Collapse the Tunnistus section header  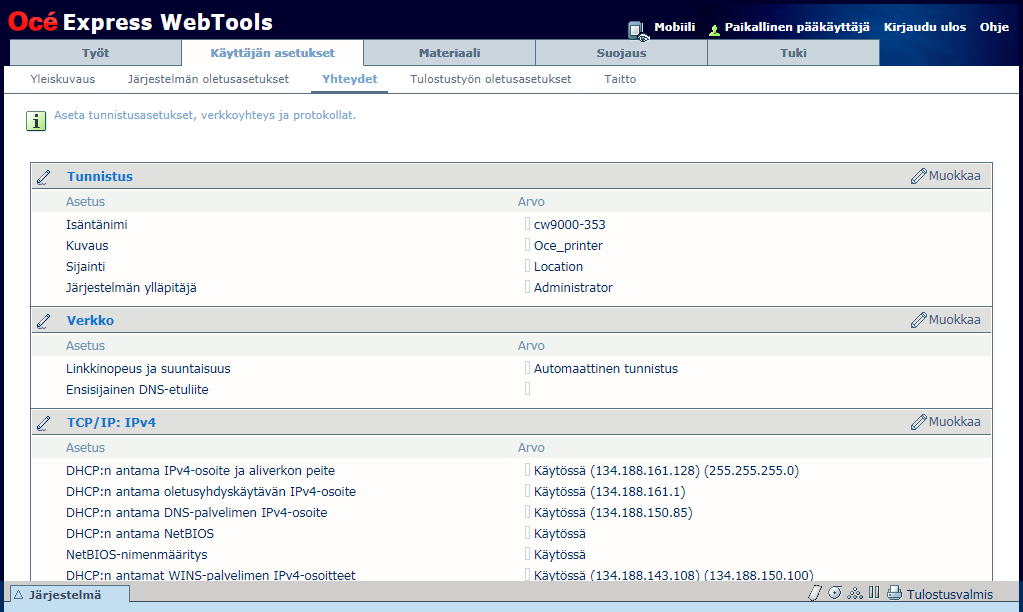(100, 177)
